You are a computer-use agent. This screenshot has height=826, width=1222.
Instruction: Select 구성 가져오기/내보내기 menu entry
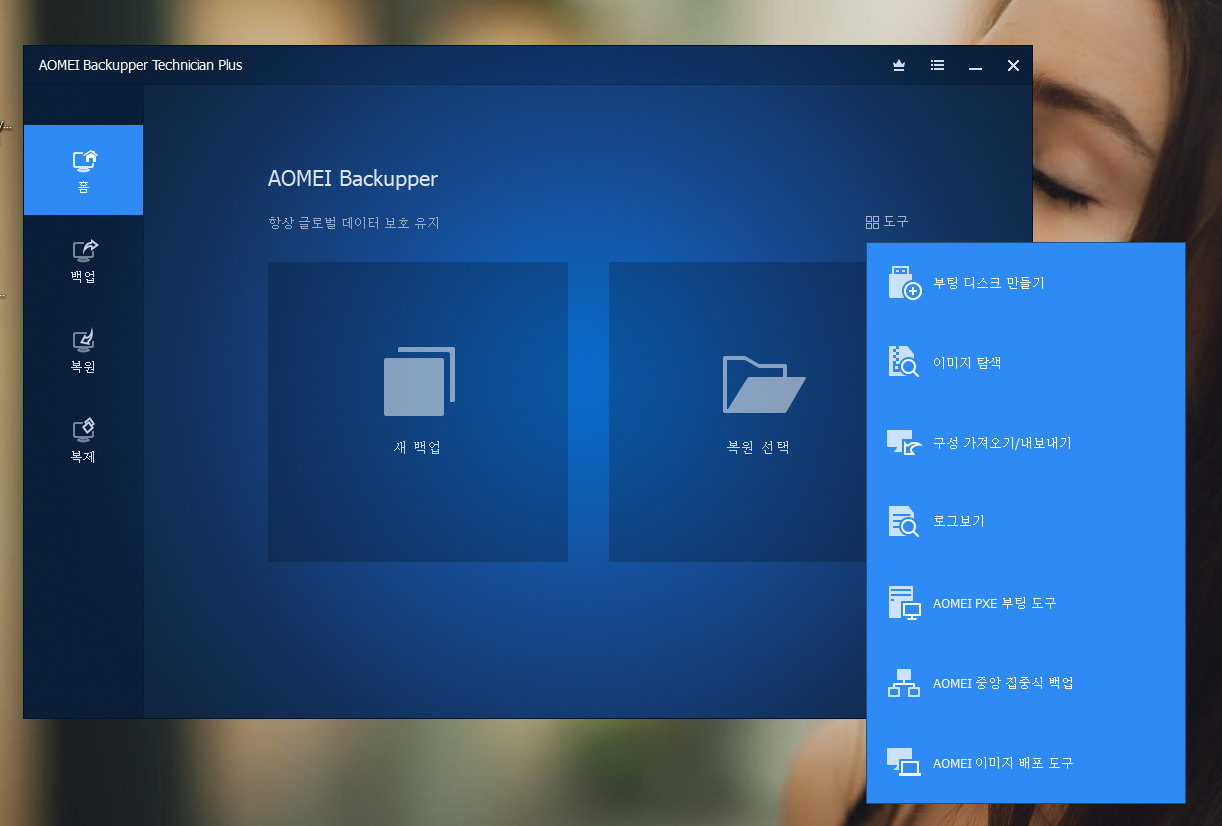[1026, 443]
